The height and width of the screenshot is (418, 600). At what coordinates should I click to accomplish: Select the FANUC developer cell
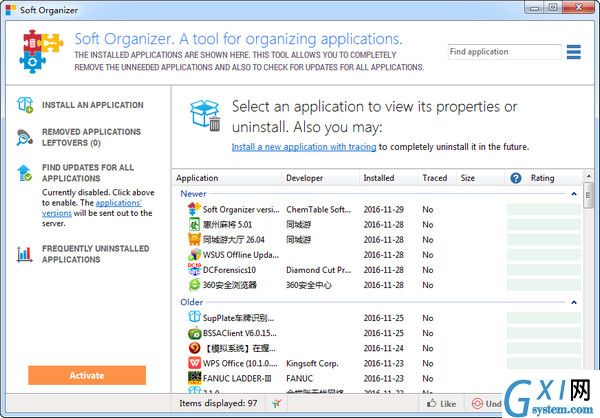click(299, 378)
